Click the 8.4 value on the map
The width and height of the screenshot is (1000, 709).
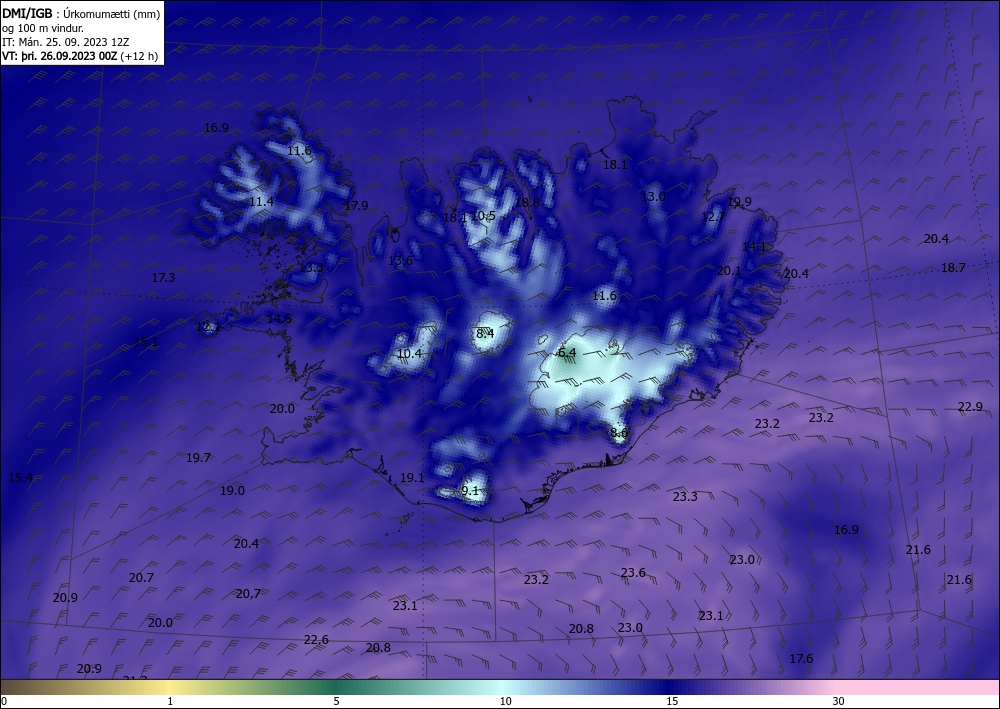click(485, 333)
